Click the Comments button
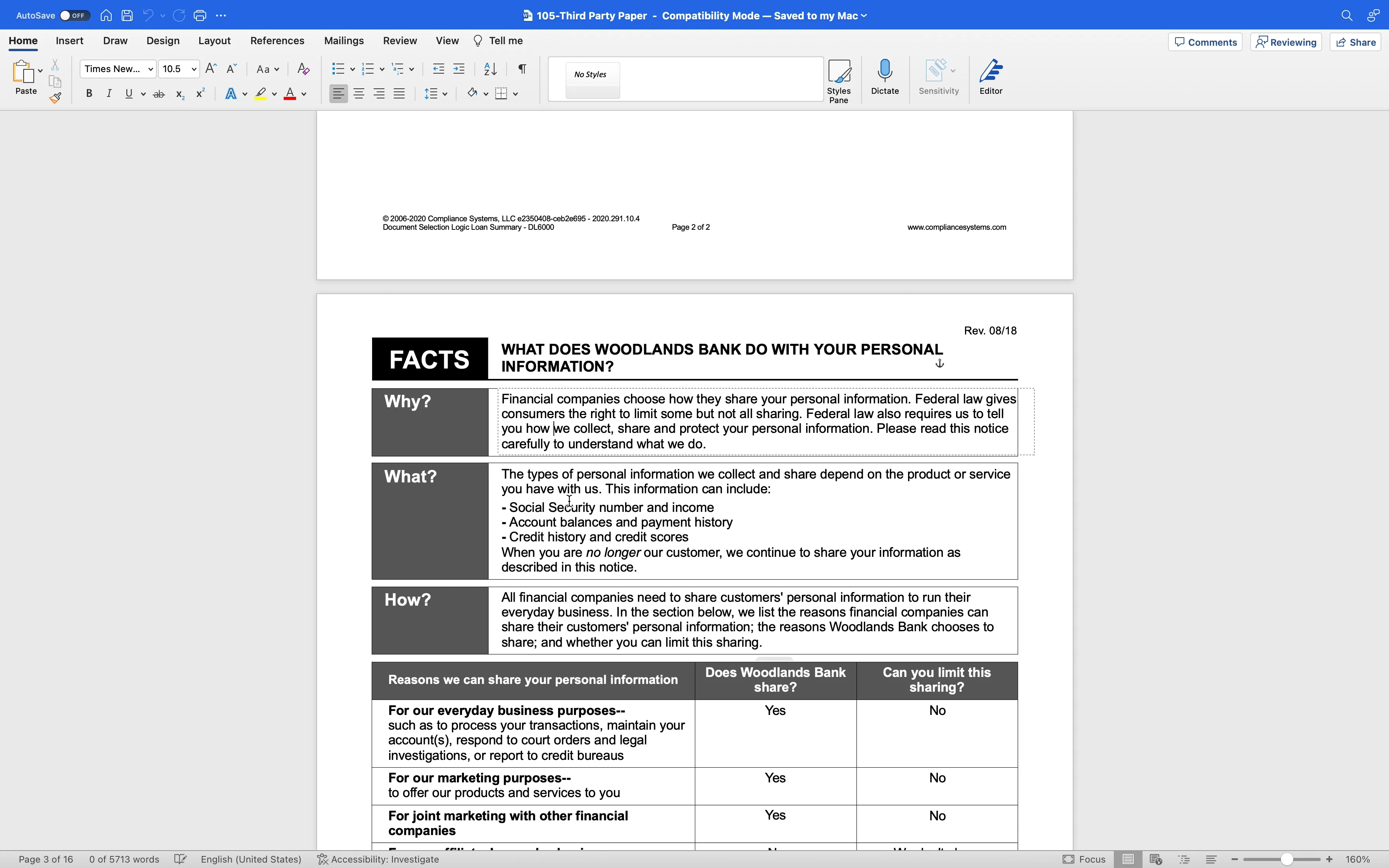 point(1205,42)
